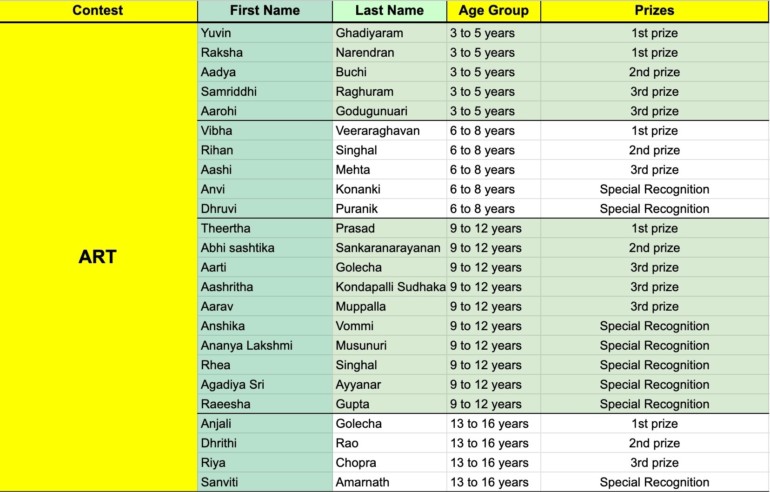Select the Godugunuari cell
This screenshot has height=492, width=770.
point(390,111)
